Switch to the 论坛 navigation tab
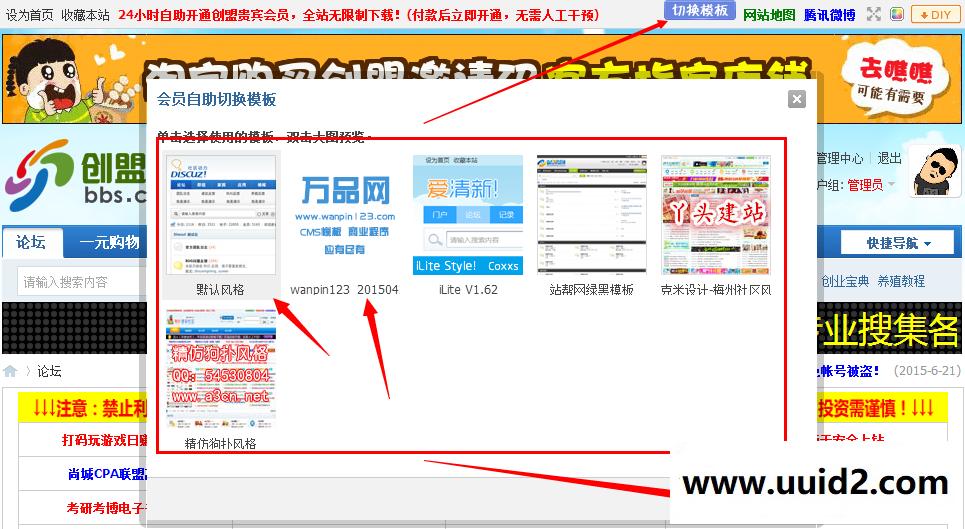This screenshot has height=529, width=965. (31, 242)
